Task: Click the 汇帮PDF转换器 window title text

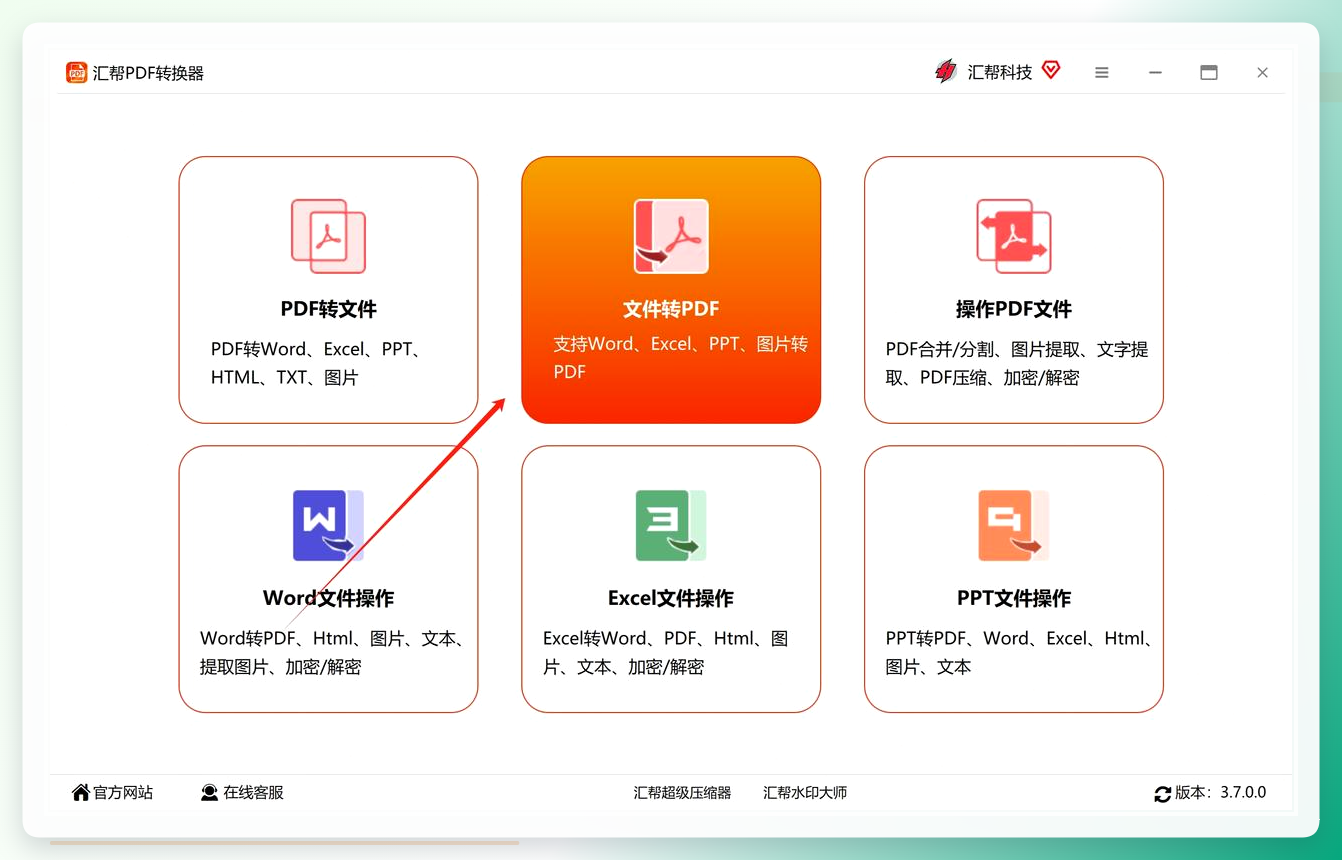Action: click(148, 73)
